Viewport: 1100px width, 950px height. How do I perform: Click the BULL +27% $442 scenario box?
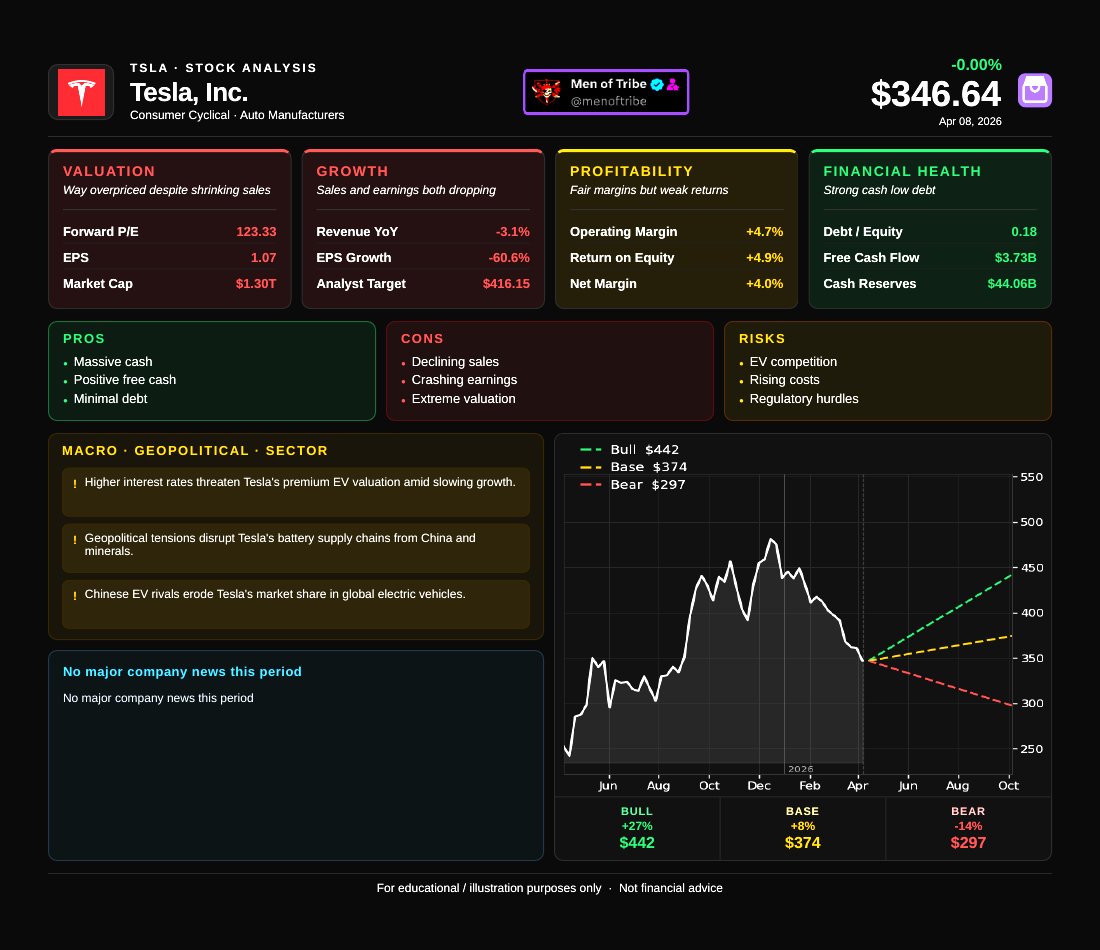click(637, 829)
